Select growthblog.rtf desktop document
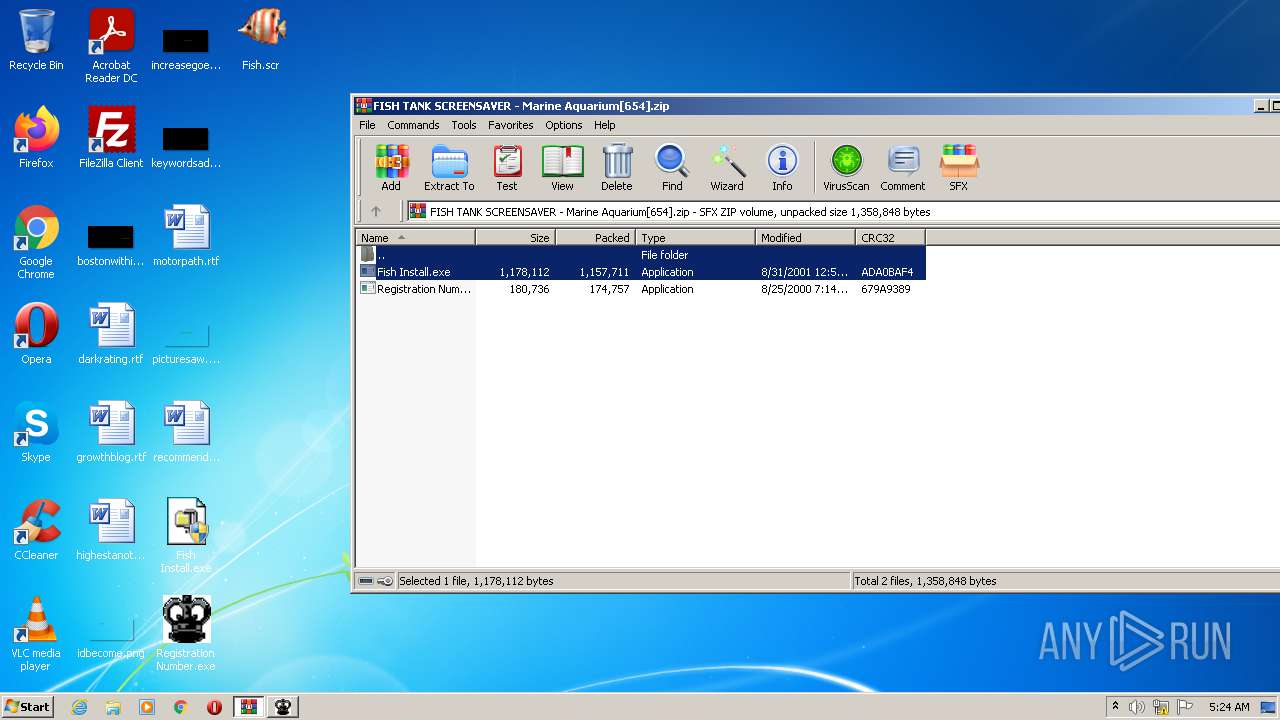 tap(111, 432)
